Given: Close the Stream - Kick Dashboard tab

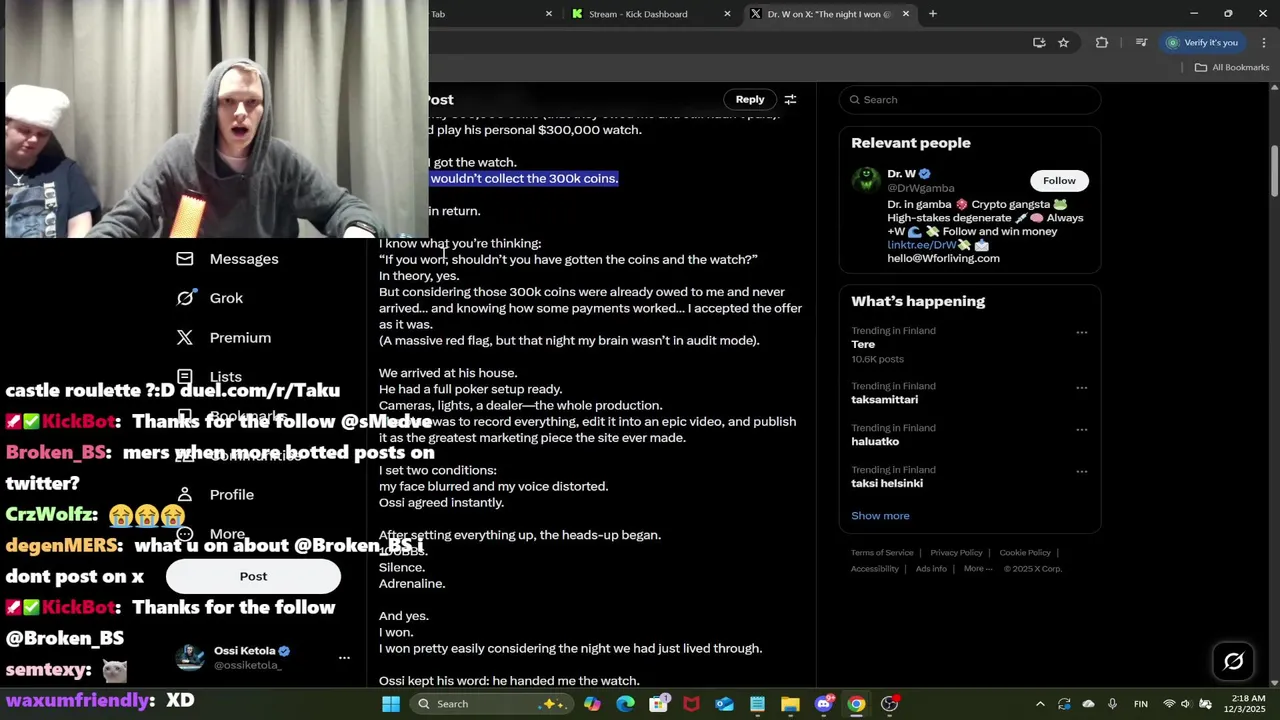Looking at the screenshot, I should (727, 14).
